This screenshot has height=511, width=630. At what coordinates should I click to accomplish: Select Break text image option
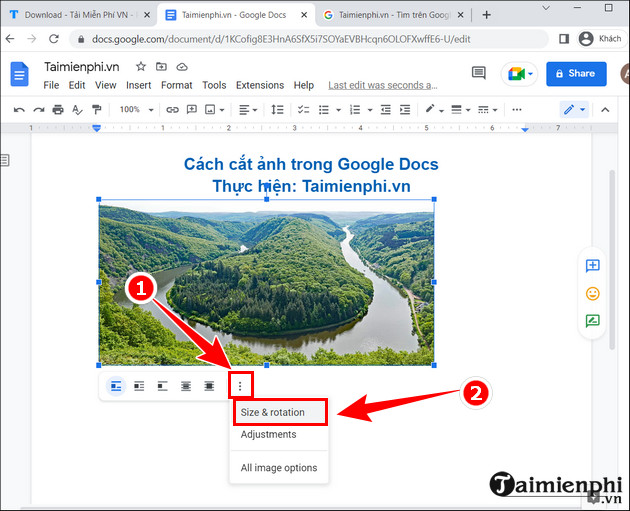163,386
